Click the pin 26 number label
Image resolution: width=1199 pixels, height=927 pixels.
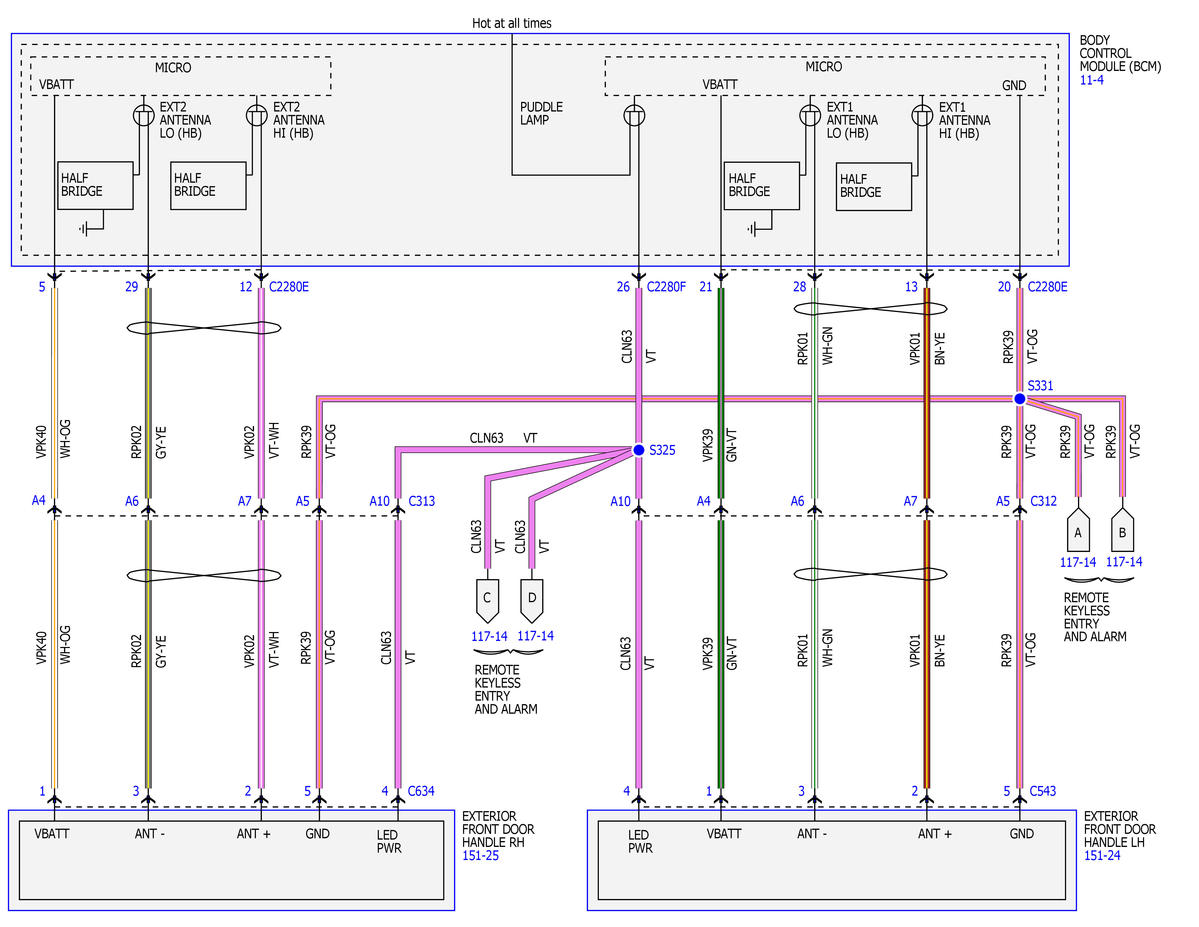coord(623,287)
